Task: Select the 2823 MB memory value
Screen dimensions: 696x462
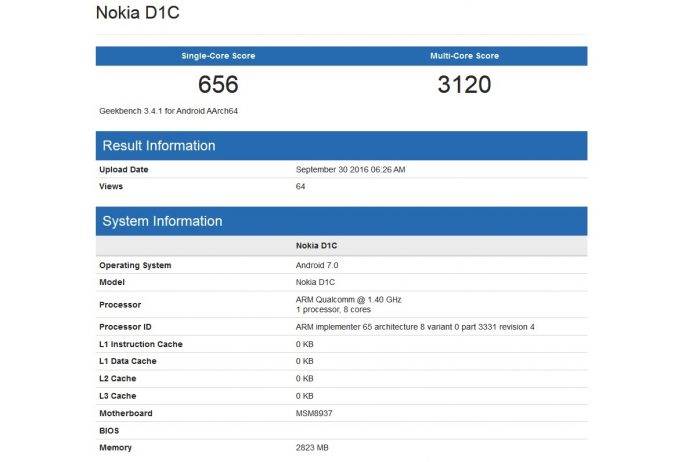Action: click(312, 448)
